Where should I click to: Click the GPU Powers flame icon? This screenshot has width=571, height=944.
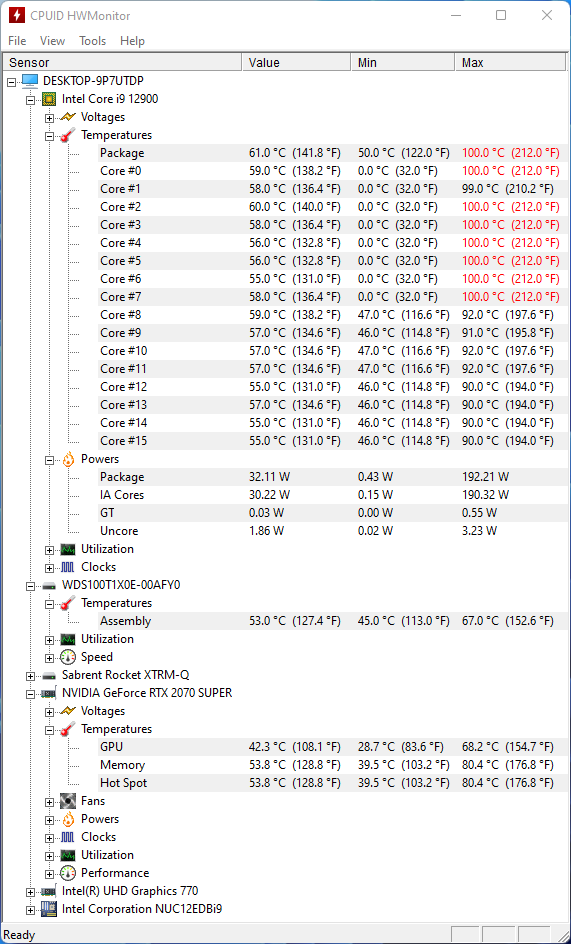click(68, 819)
